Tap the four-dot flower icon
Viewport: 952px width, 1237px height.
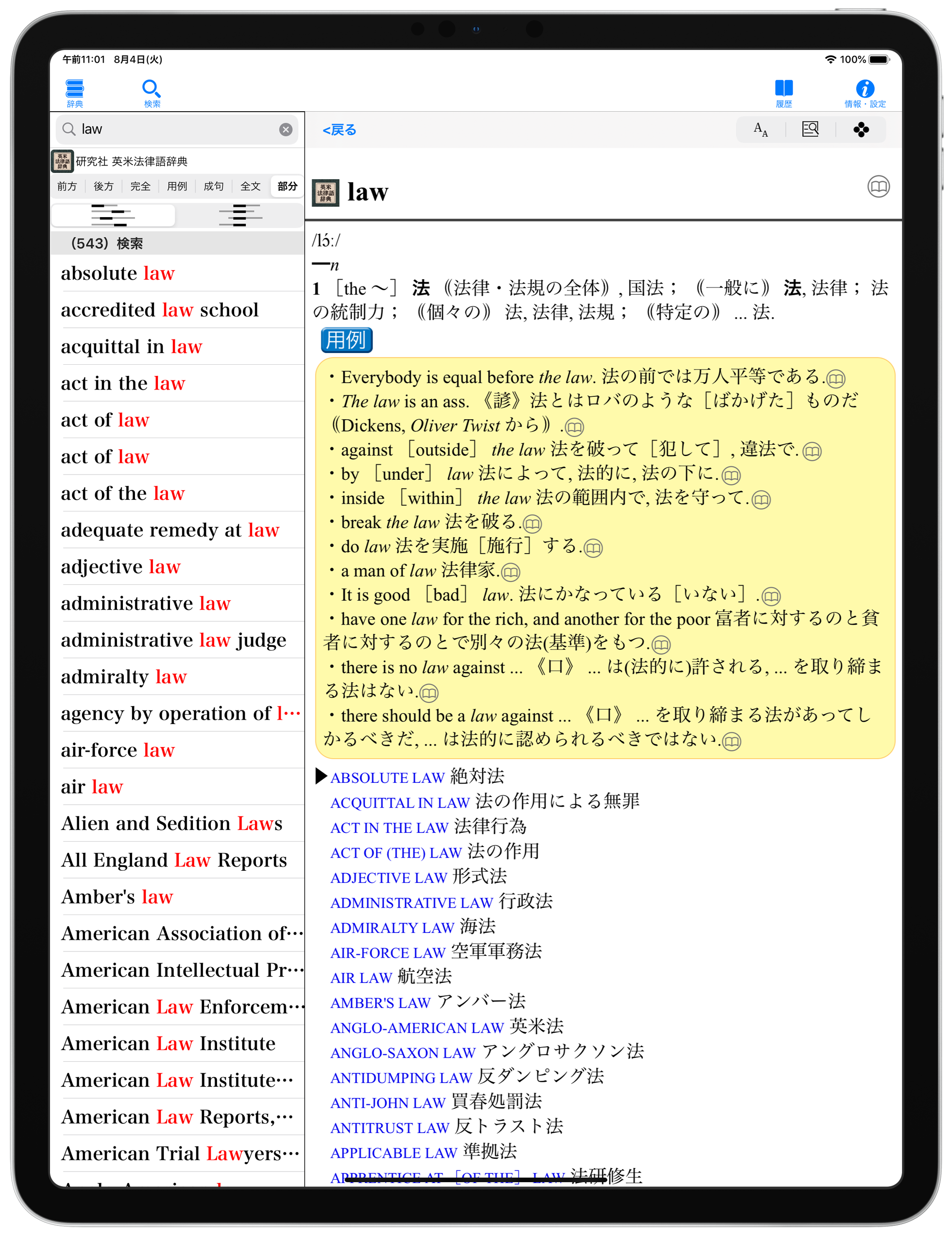860,130
